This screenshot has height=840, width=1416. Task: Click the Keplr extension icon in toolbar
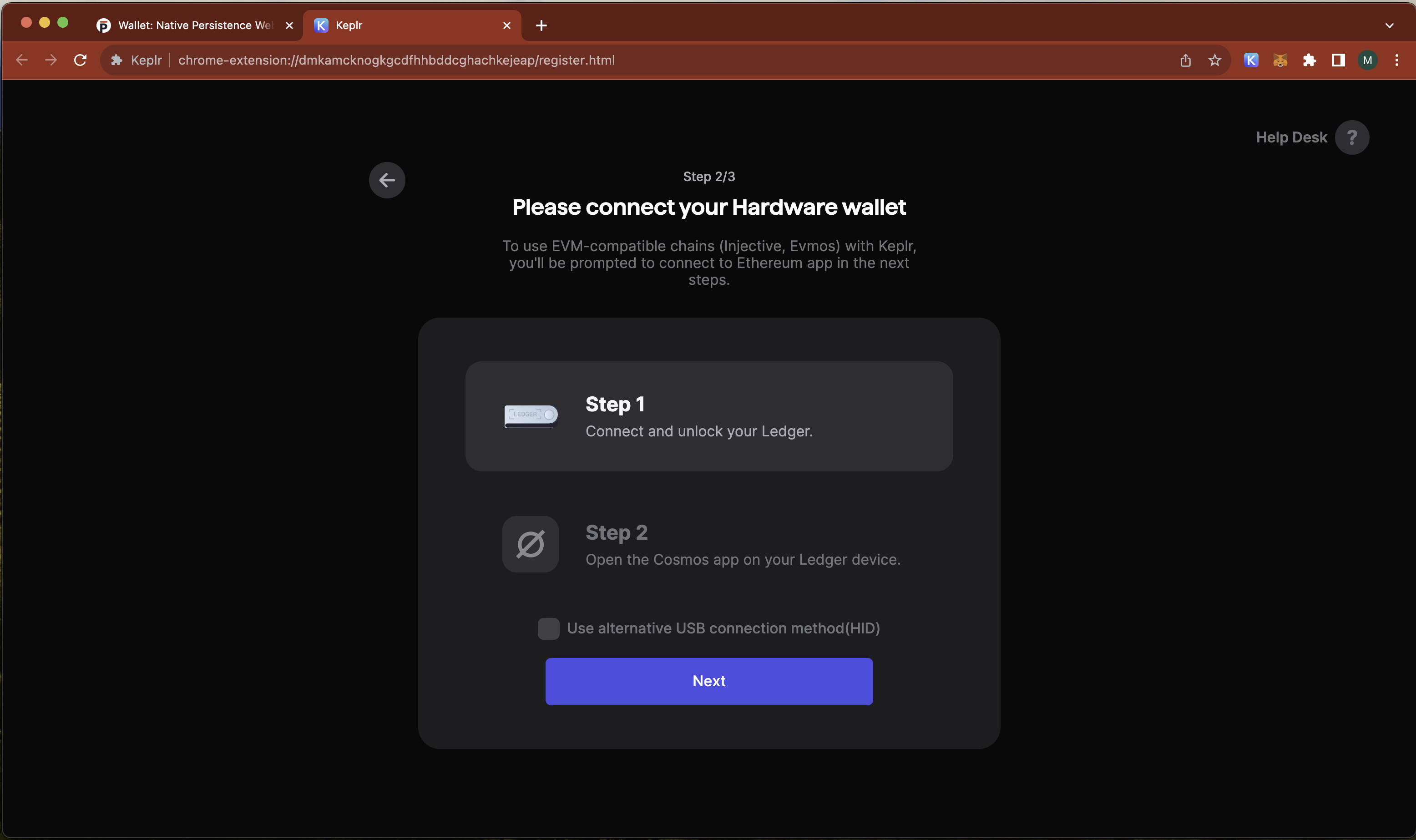pyautogui.click(x=1251, y=60)
